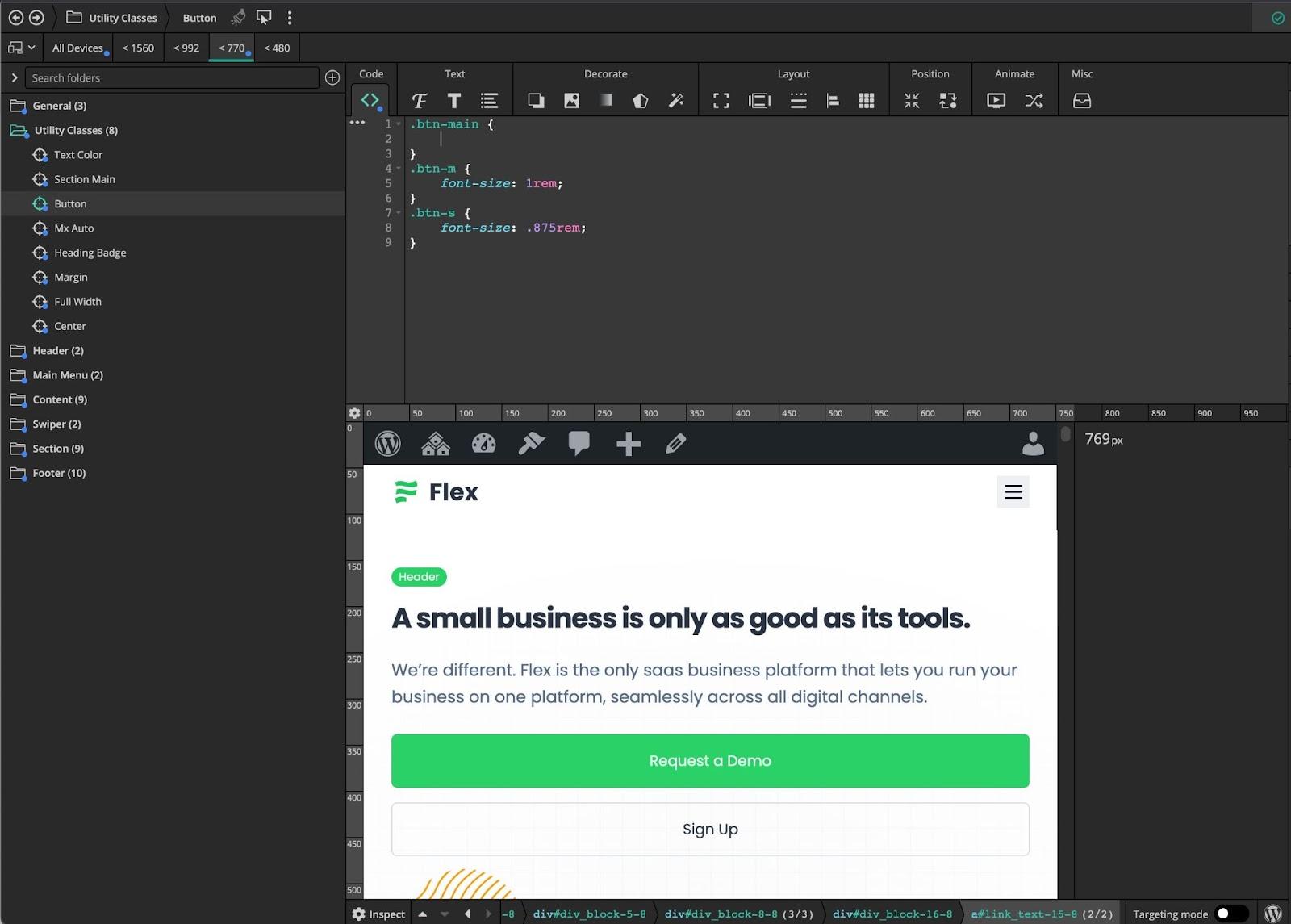Open the Grid layout icon

866,101
